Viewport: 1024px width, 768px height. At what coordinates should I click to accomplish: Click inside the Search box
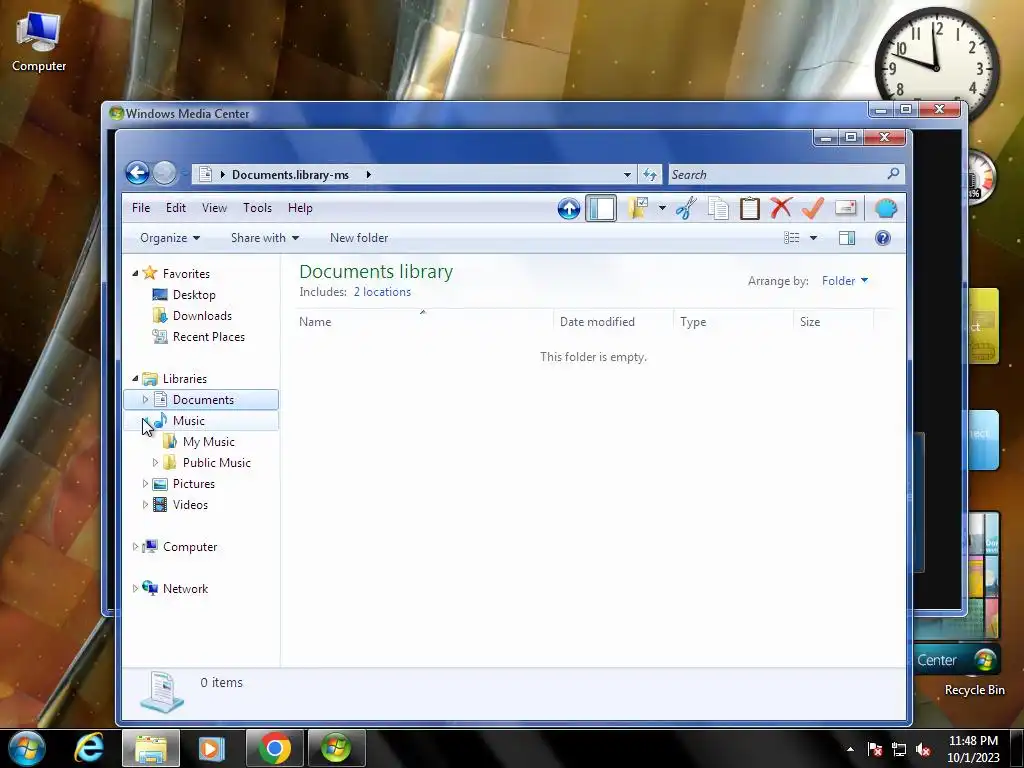[776, 174]
